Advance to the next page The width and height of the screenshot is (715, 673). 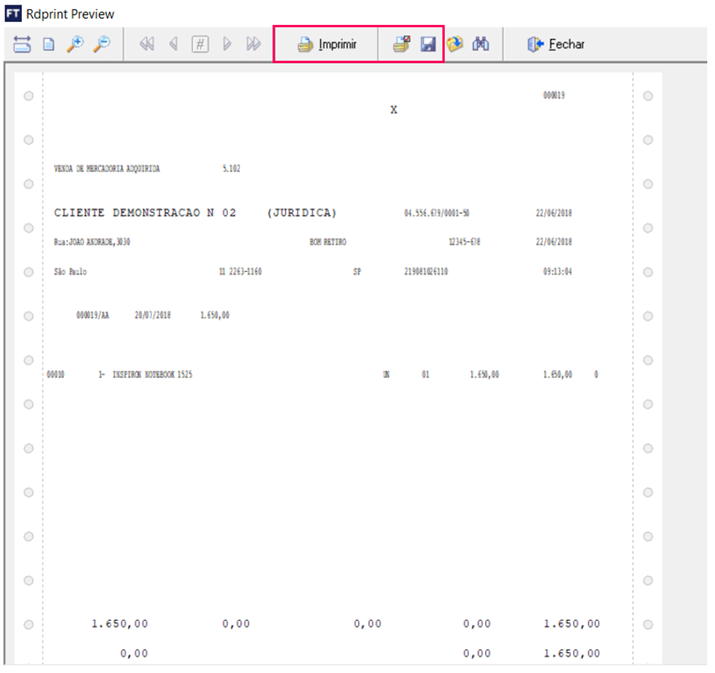(227, 45)
